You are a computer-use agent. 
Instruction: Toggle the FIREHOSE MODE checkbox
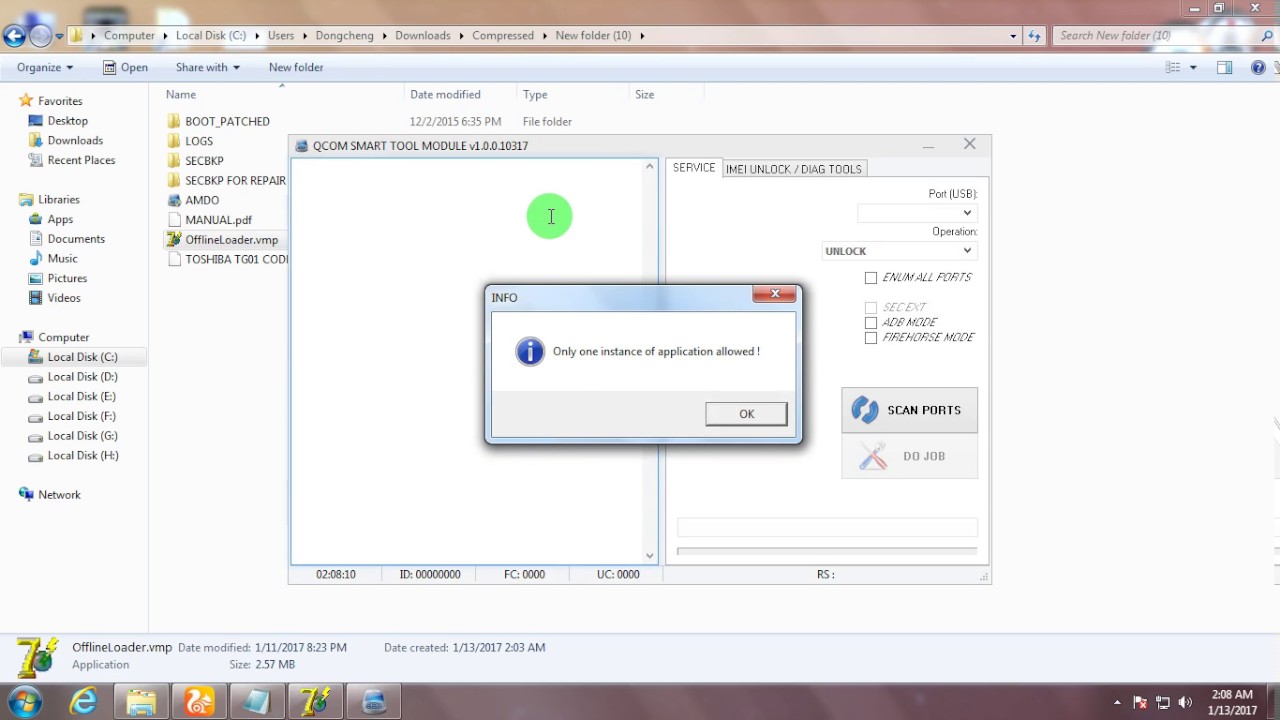[x=871, y=338]
